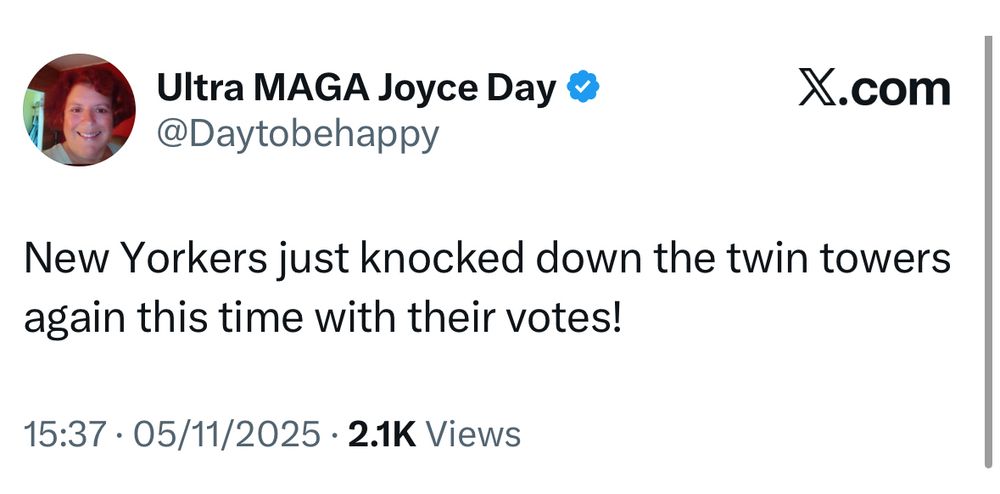Viewport: 1000px width, 494px height.
Task: Open Joyce Day's profile picture
Action: (79, 110)
